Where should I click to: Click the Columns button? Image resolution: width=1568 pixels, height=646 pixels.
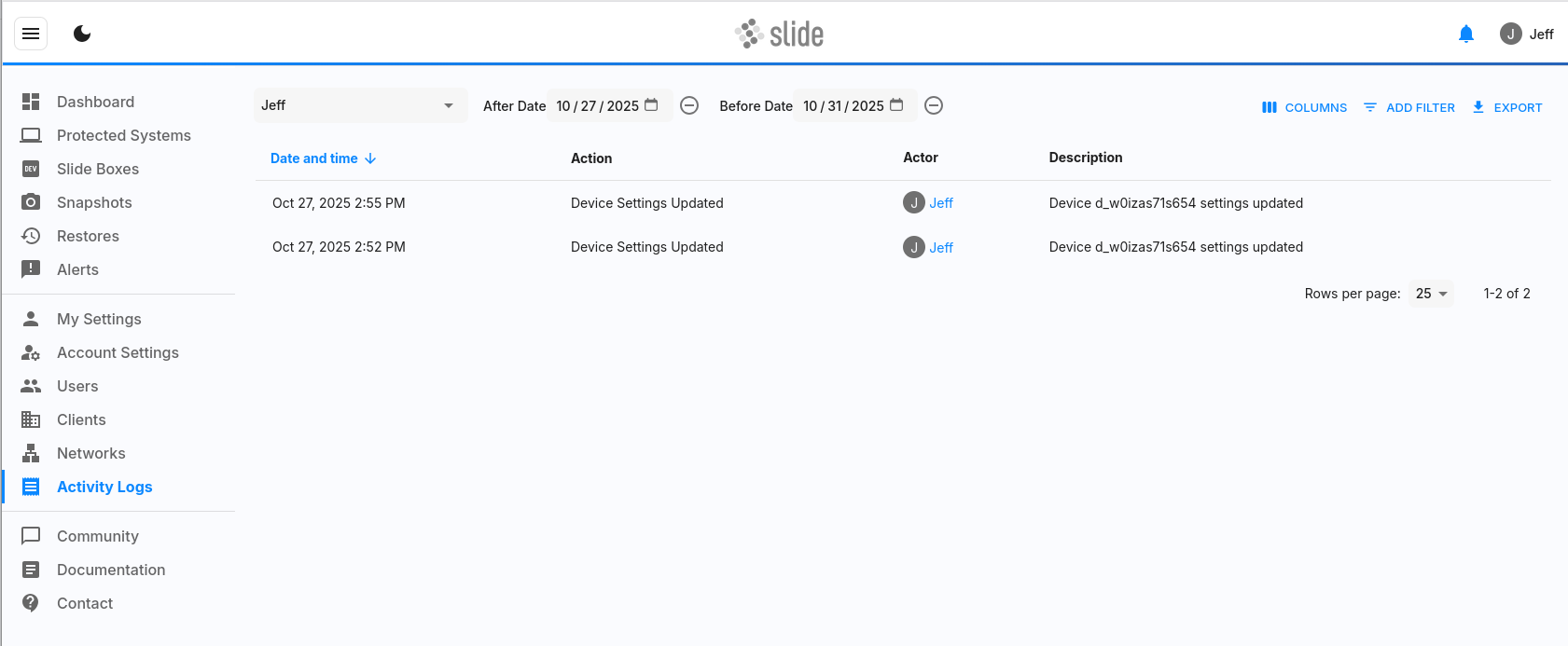point(1304,107)
